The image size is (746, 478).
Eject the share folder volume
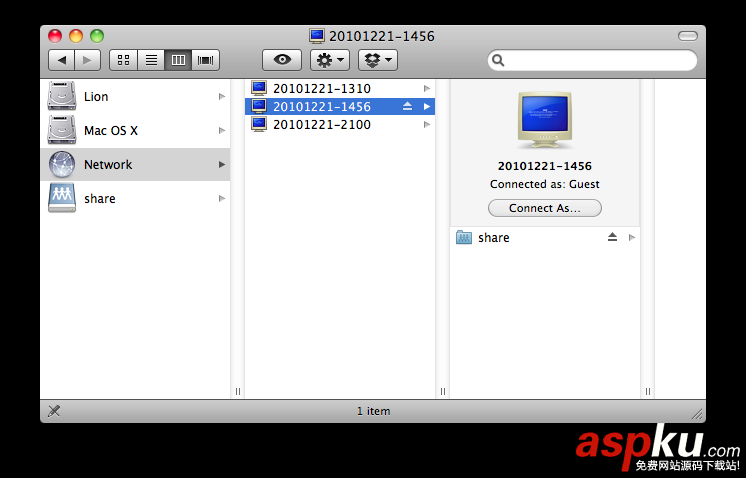click(x=612, y=237)
